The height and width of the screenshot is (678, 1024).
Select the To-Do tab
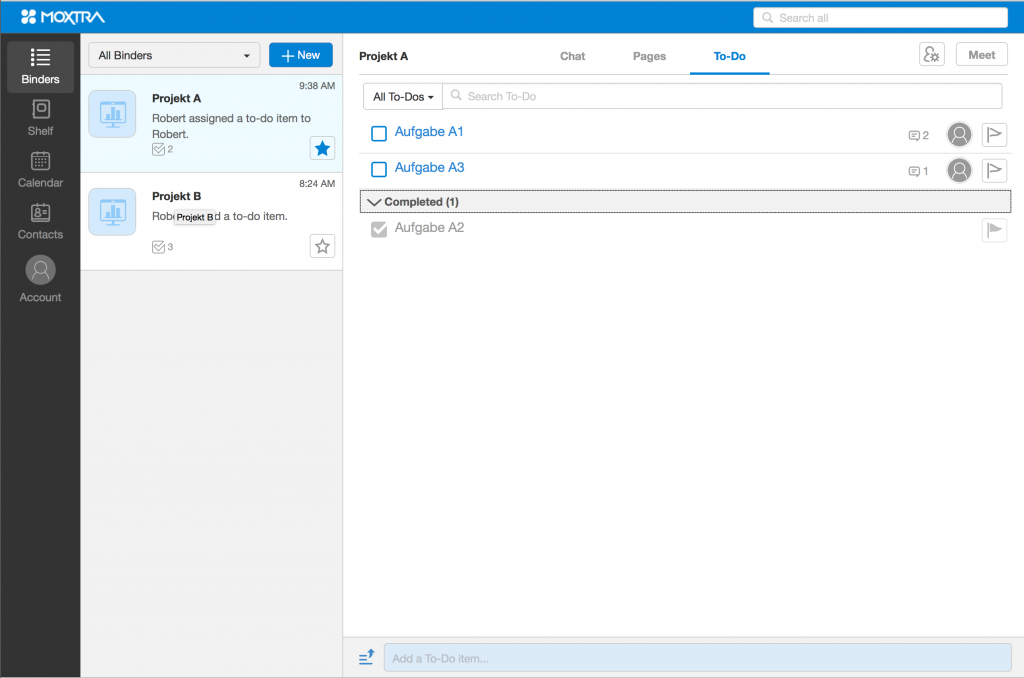point(729,56)
